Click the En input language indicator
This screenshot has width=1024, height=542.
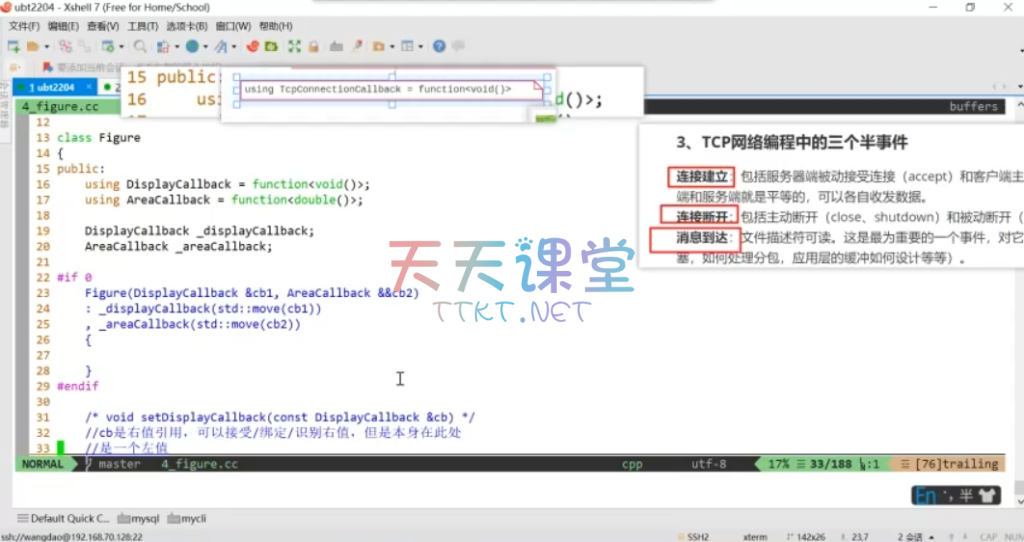926,494
